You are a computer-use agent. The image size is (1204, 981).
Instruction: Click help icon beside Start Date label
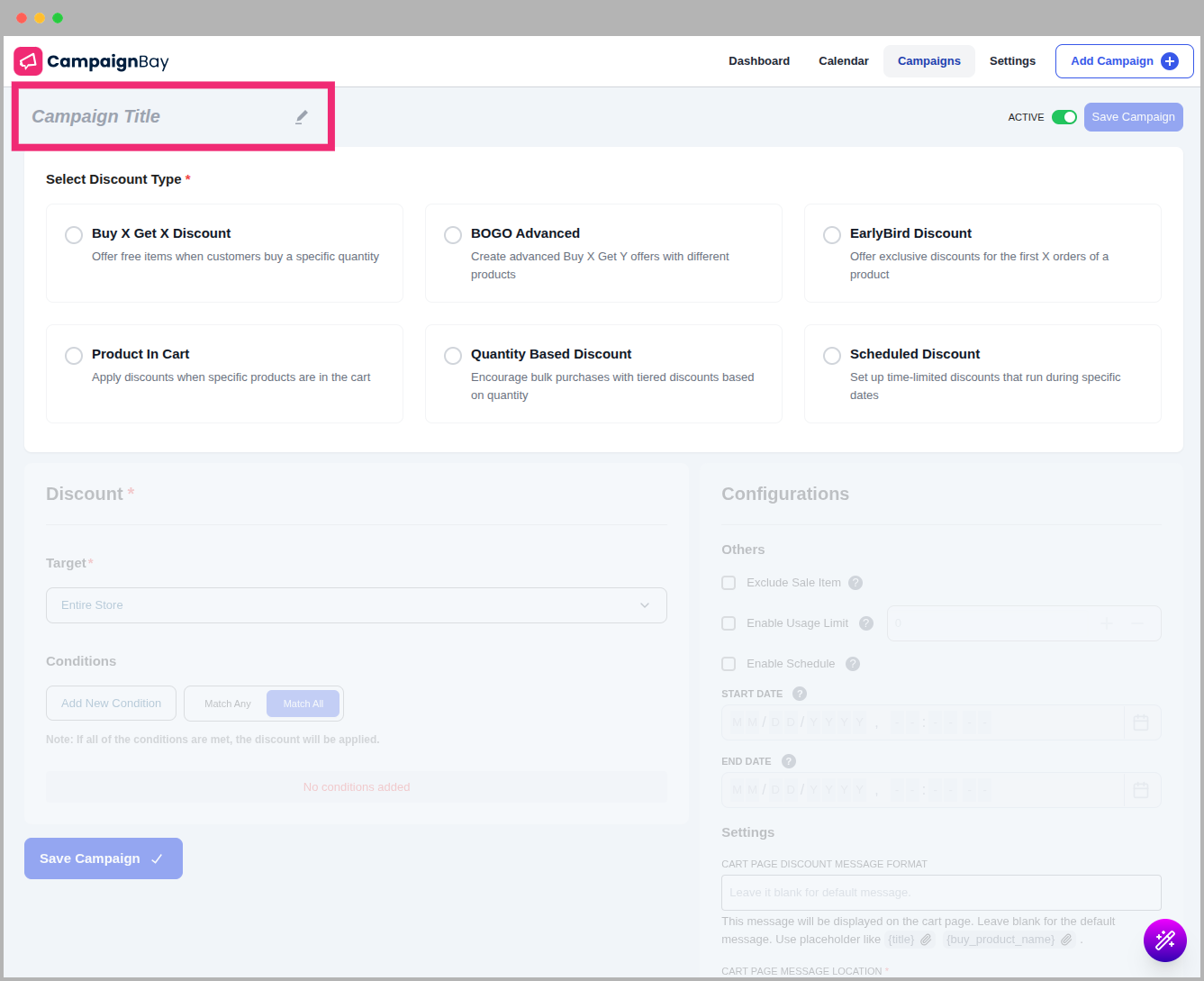click(x=800, y=694)
